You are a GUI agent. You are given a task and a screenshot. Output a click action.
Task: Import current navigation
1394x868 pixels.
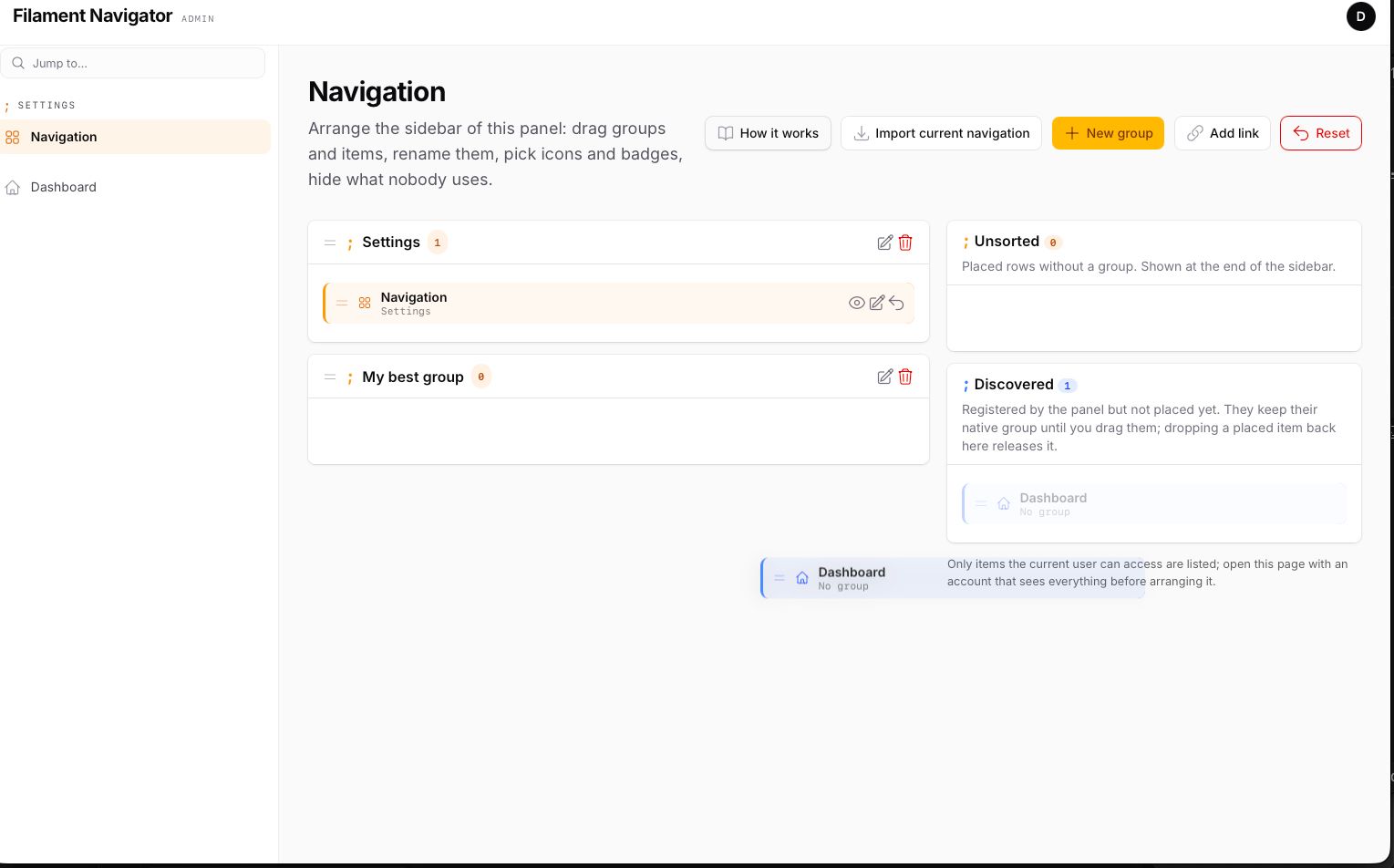coord(941,133)
